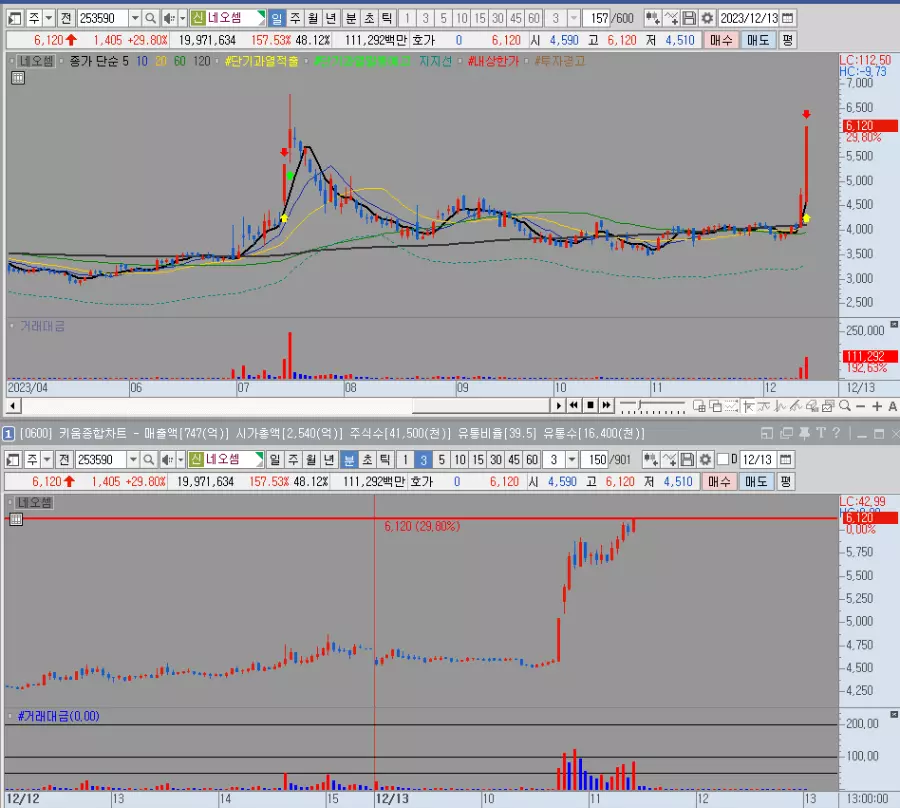Image resolution: width=900 pixels, height=808 pixels.
Task: Click the candle count field showing 157
Action: point(596,18)
